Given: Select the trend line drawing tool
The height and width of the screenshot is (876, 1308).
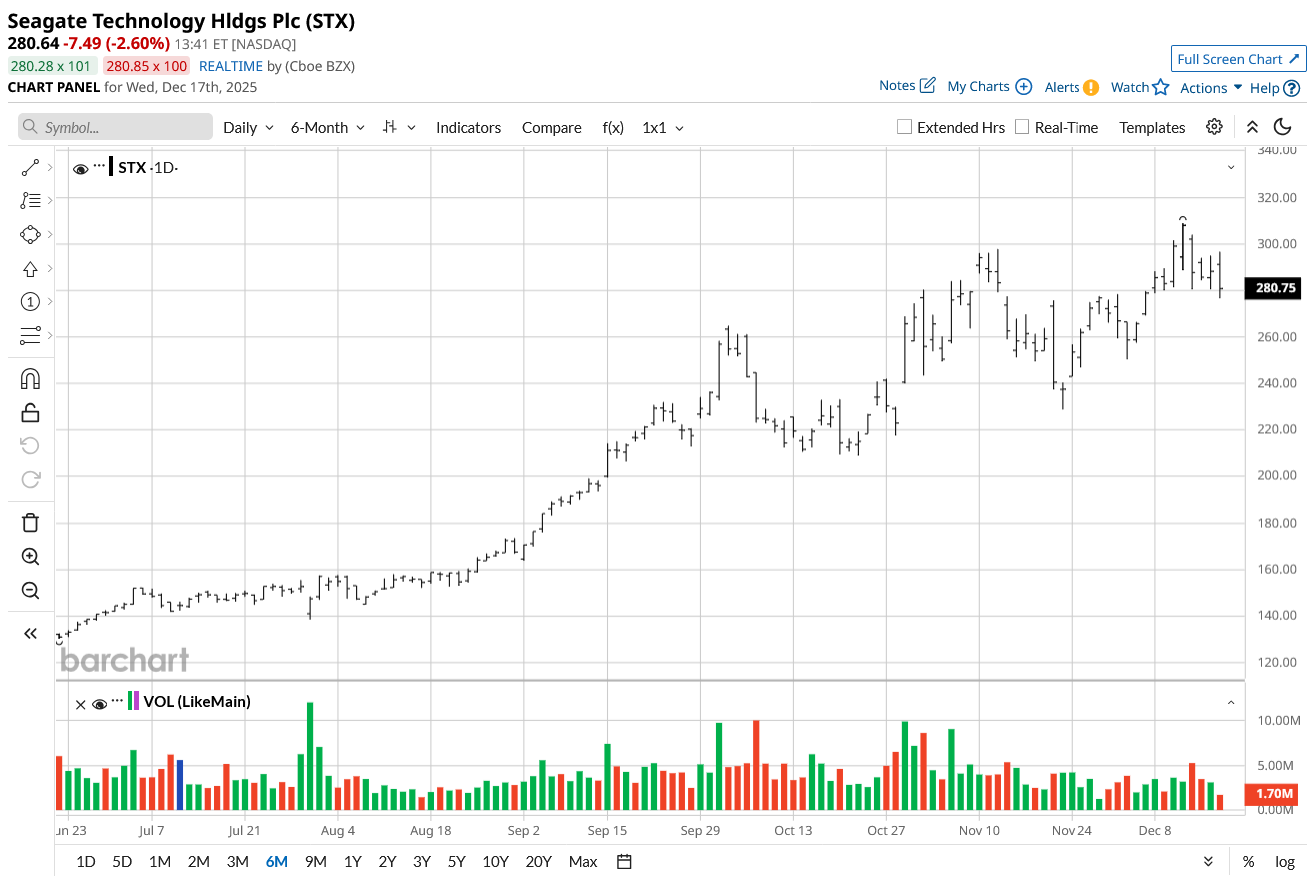Looking at the screenshot, I should pyautogui.click(x=30, y=168).
